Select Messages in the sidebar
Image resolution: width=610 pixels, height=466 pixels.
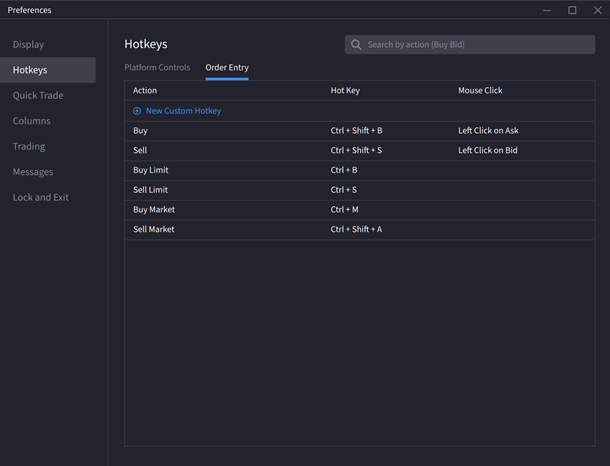point(33,172)
